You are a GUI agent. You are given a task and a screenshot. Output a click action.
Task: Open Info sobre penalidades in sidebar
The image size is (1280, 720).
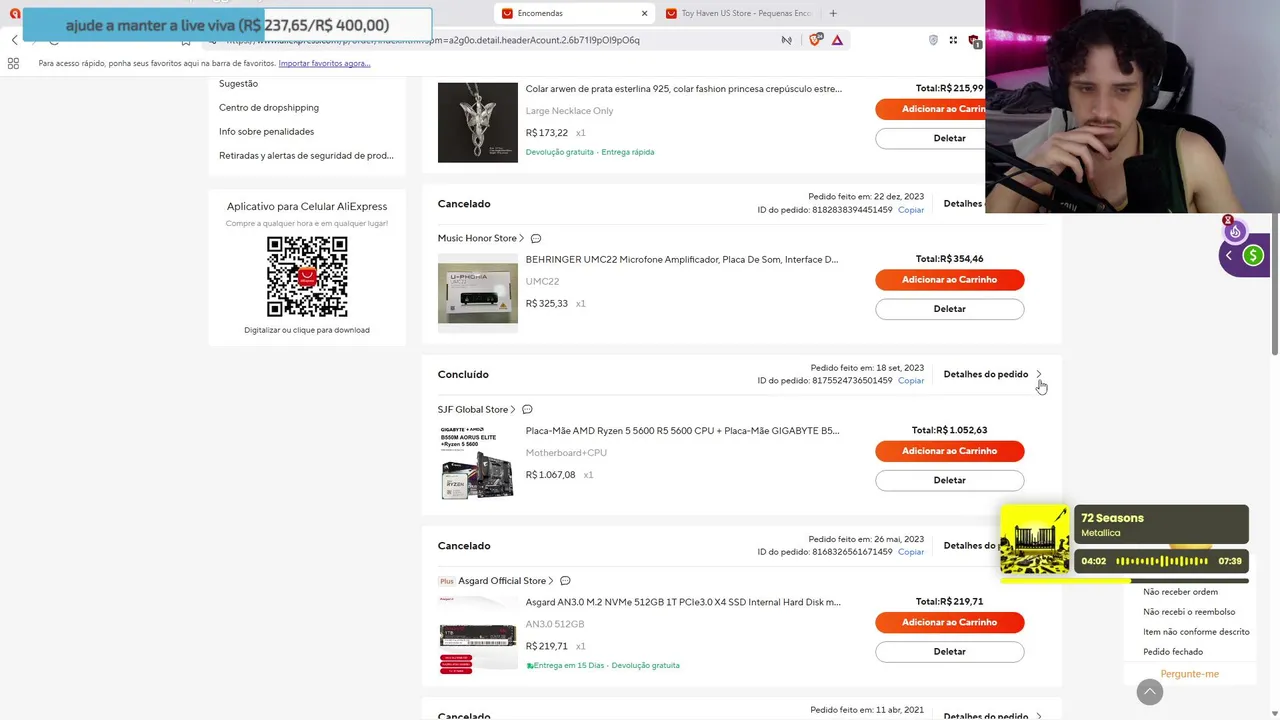pos(266,132)
